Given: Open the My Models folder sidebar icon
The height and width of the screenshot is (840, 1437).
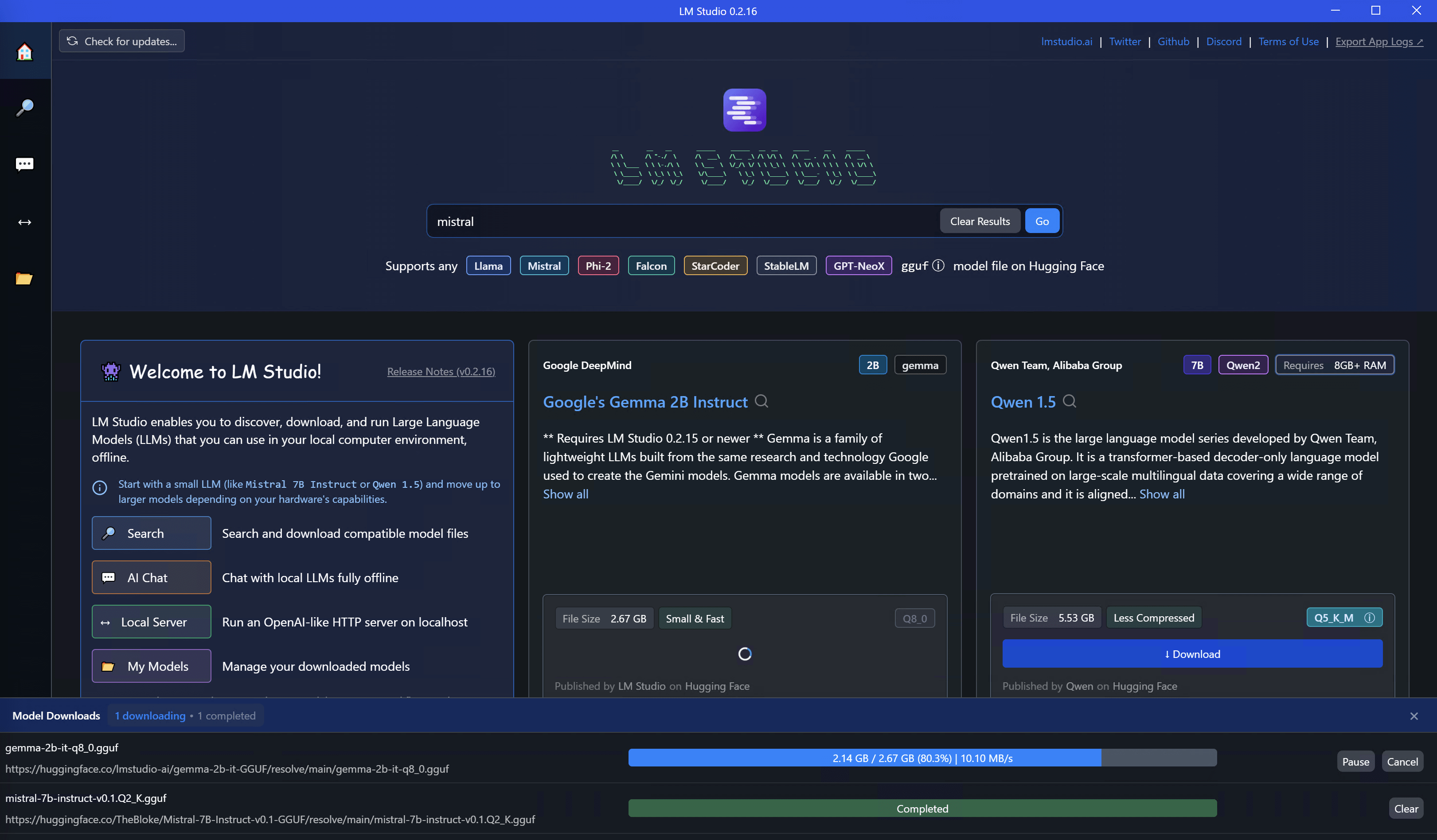Looking at the screenshot, I should 24,279.
